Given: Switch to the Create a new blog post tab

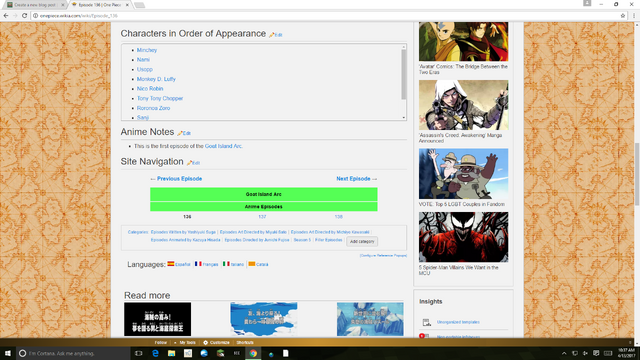Looking at the screenshot, I should pyautogui.click(x=35, y=5).
